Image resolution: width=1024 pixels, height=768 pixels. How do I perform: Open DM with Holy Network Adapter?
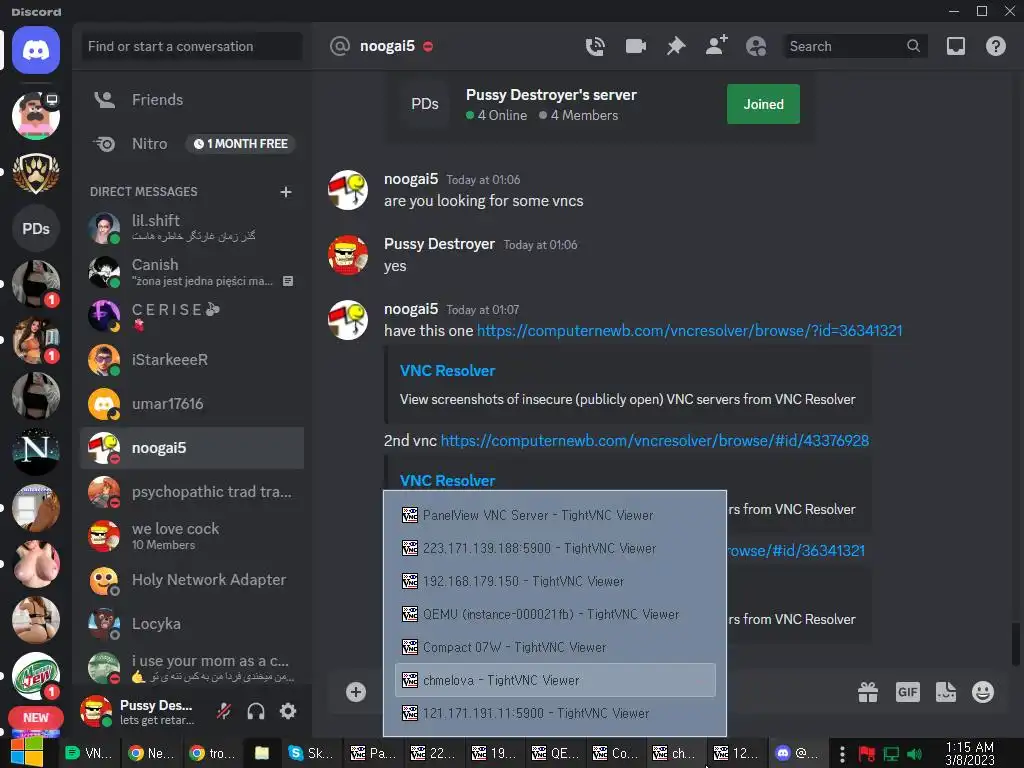pos(192,580)
